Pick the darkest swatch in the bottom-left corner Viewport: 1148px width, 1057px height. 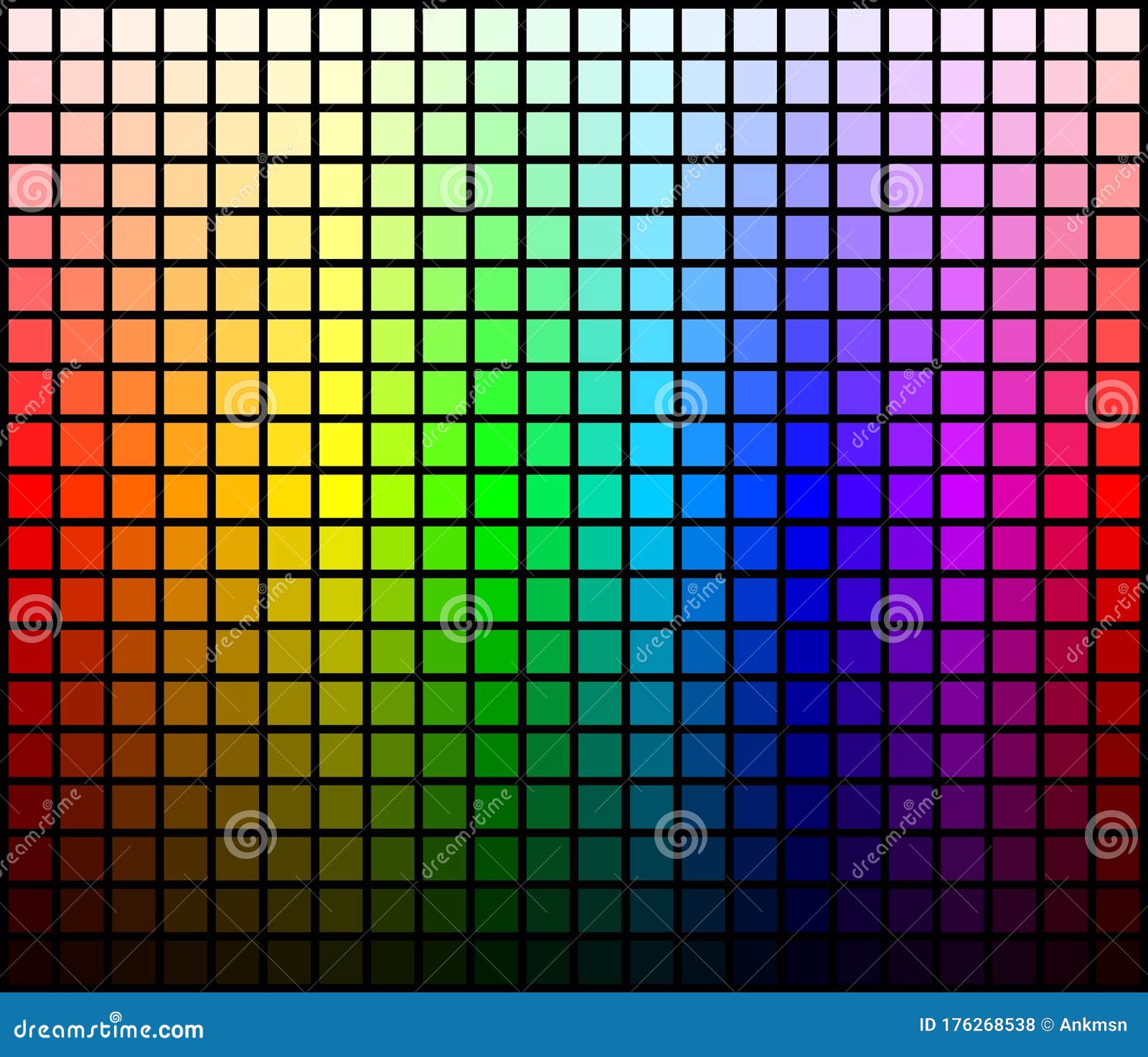pos(30,962)
